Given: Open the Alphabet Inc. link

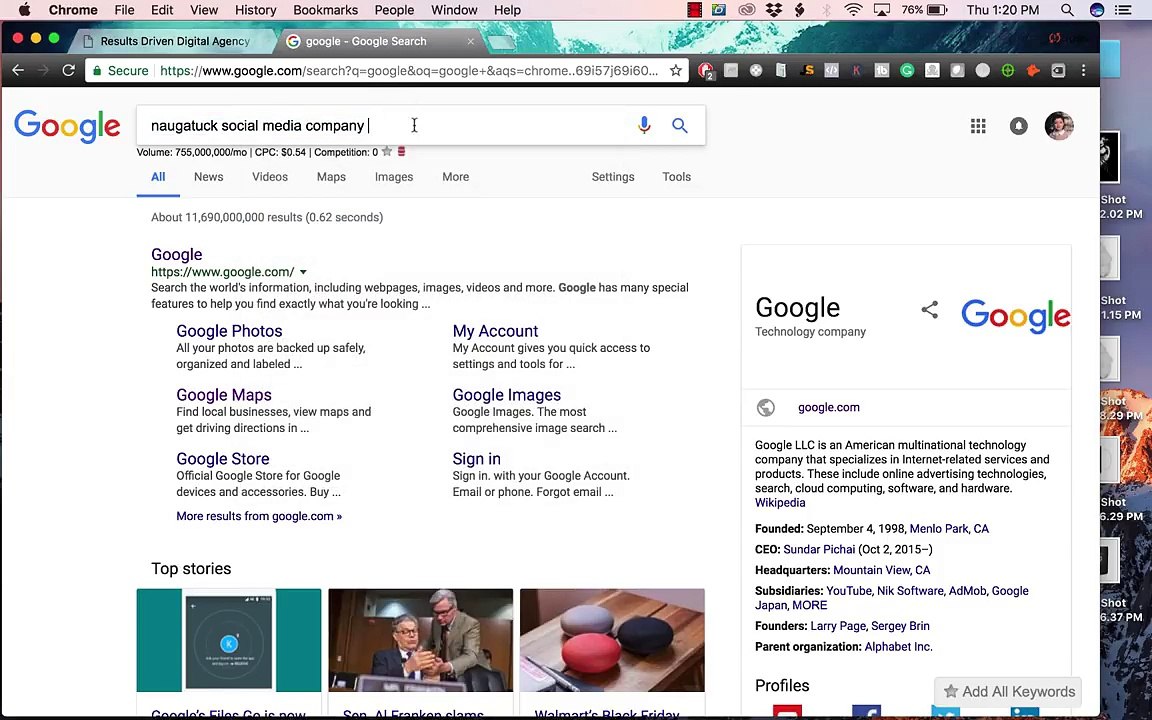Looking at the screenshot, I should coord(898,647).
